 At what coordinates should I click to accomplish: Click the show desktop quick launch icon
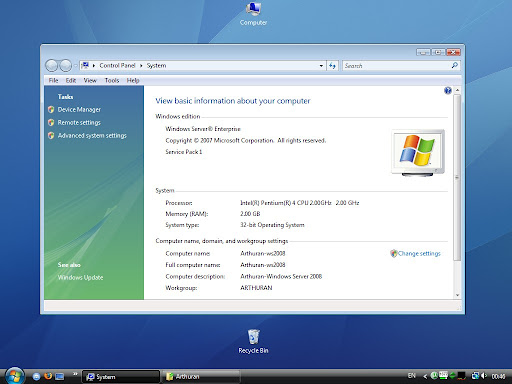tap(60, 376)
